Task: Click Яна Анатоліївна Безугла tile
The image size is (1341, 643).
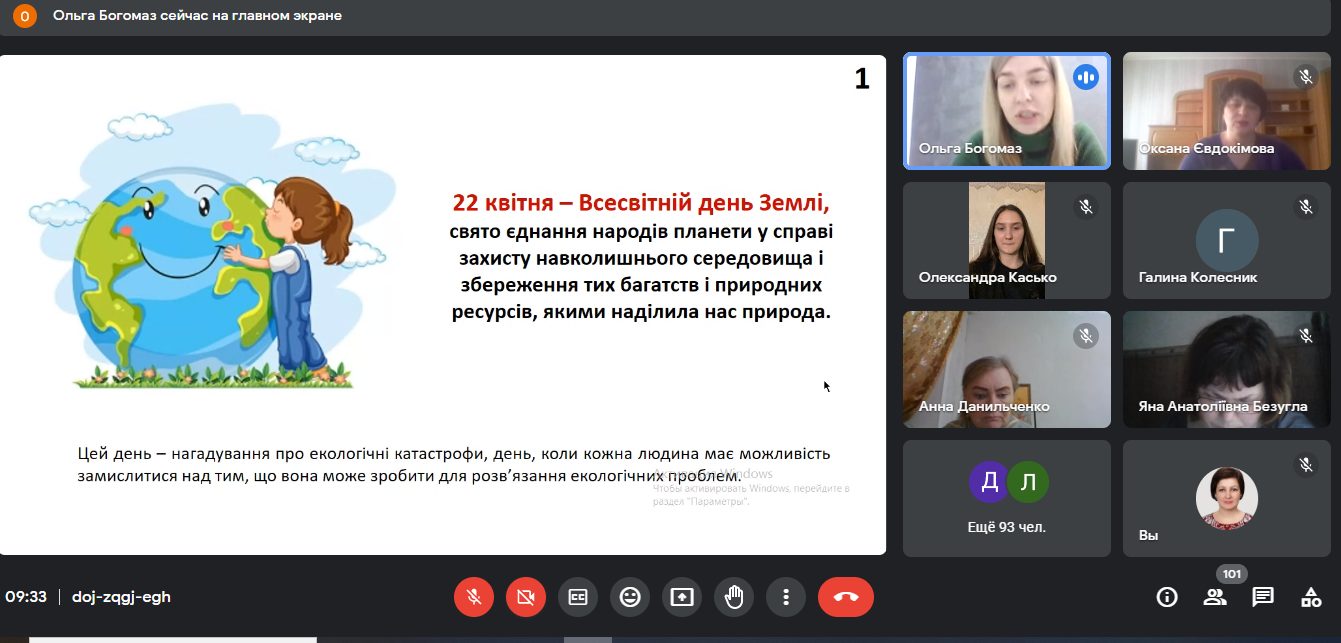Action: 1227,369
